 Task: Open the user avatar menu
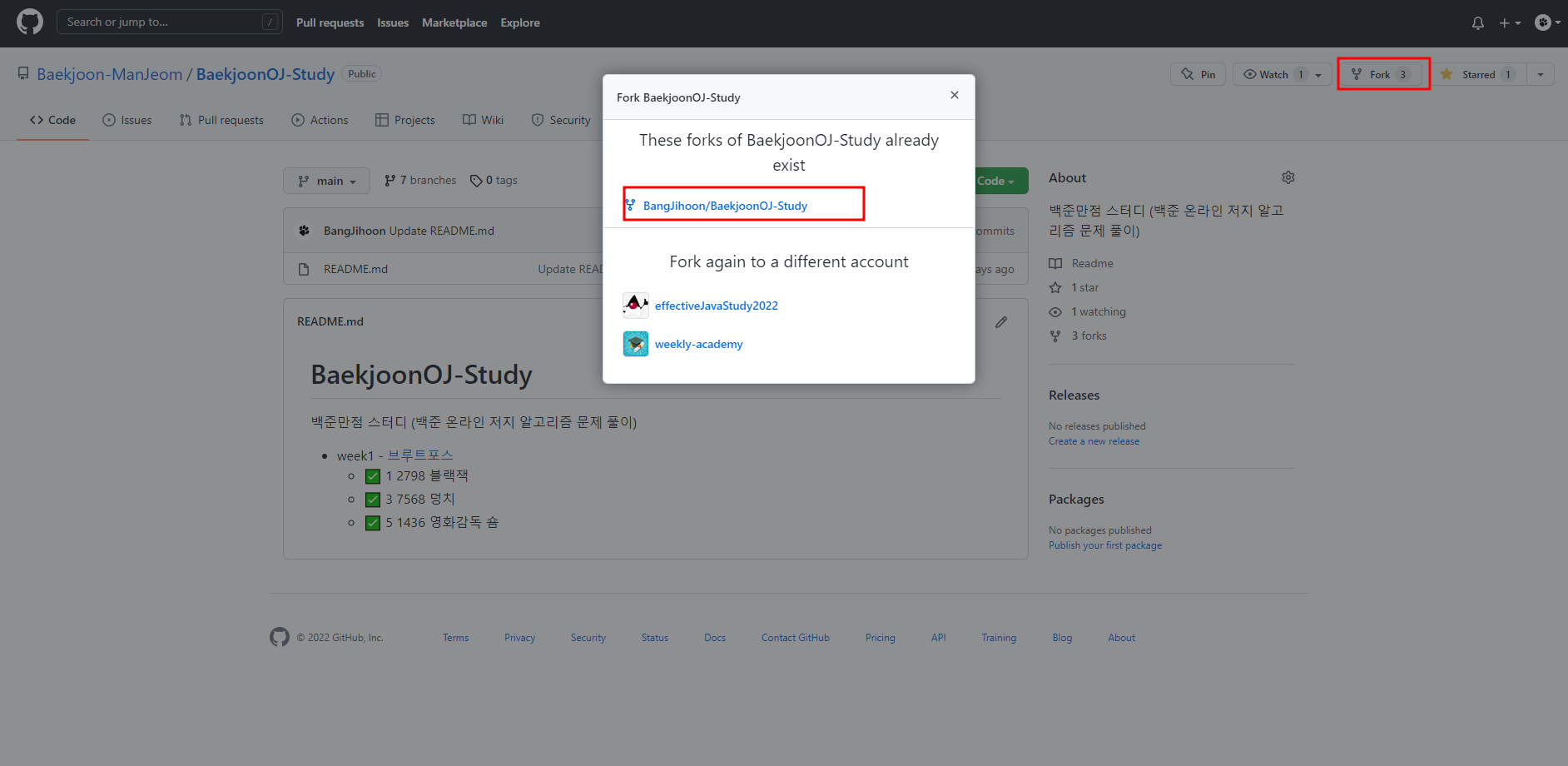1547,22
